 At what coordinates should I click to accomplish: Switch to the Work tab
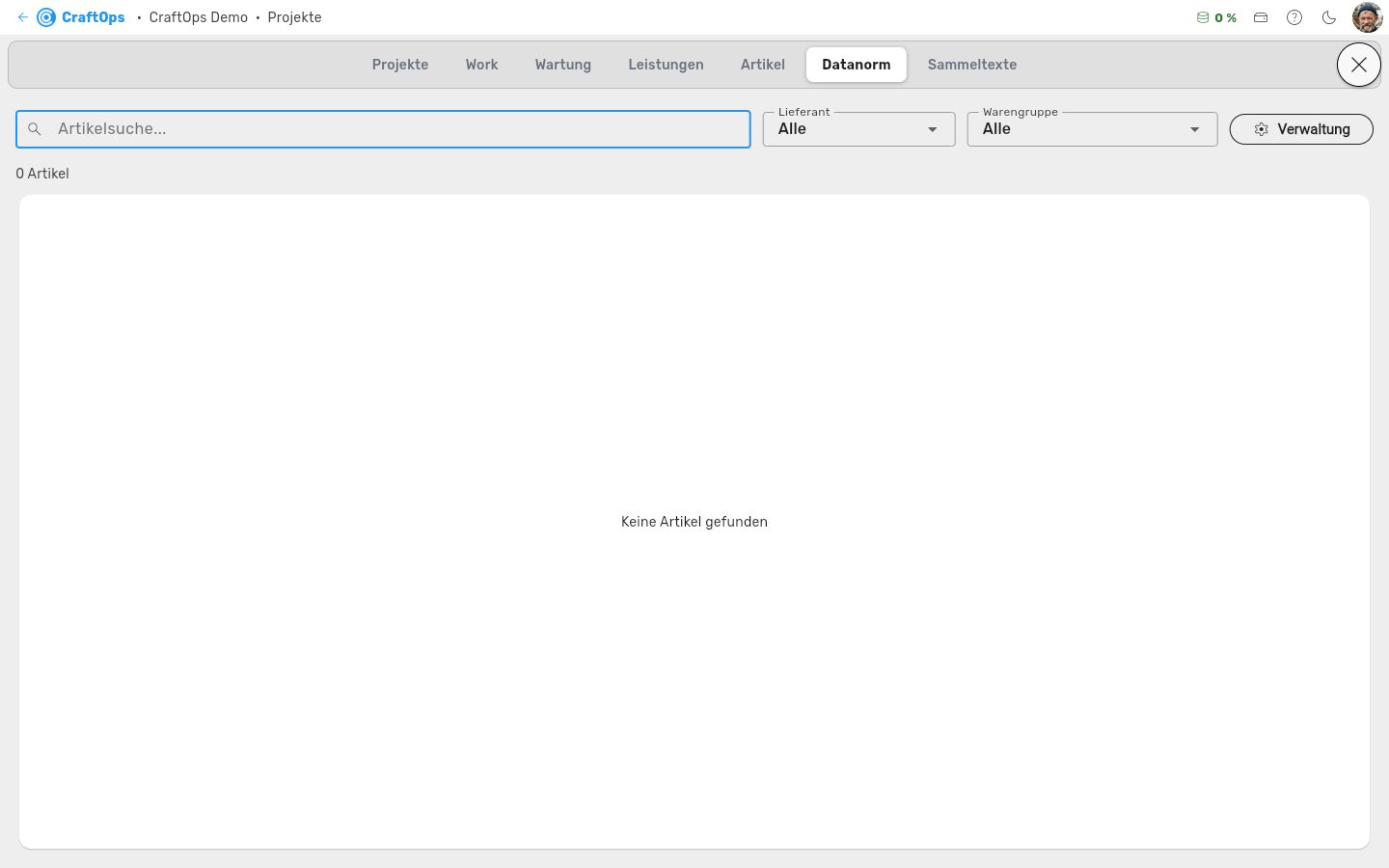481,65
